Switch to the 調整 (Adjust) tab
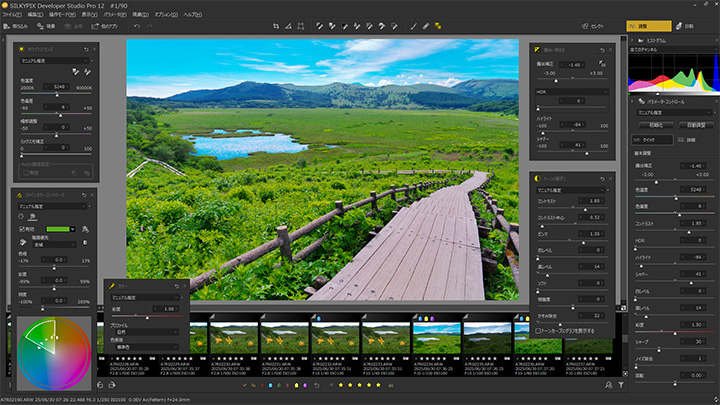This screenshot has height=405, width=720. (x=649, y=25)
